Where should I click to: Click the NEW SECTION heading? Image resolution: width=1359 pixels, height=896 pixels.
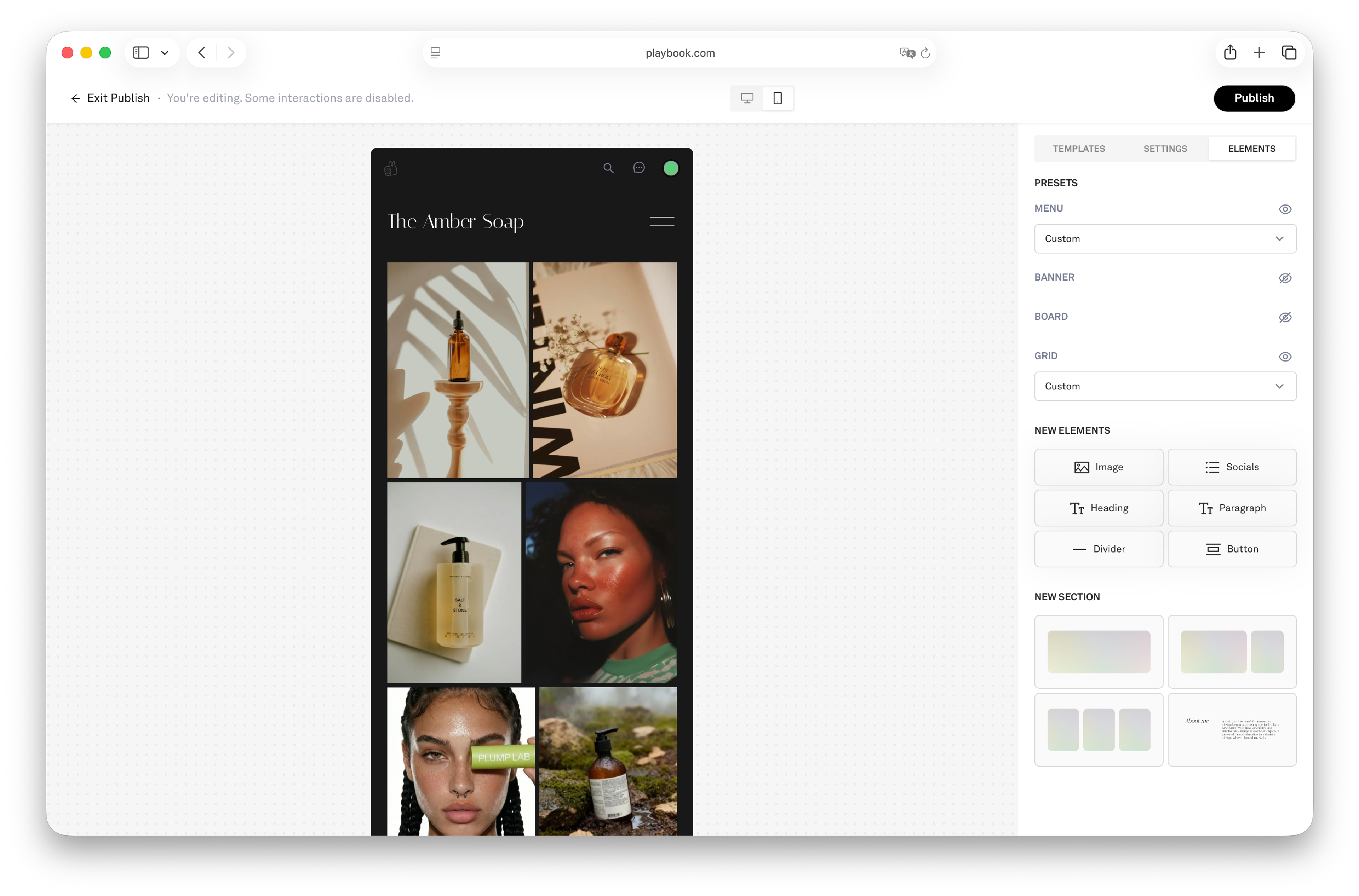pyautogui.click(x=1067, y=597)
